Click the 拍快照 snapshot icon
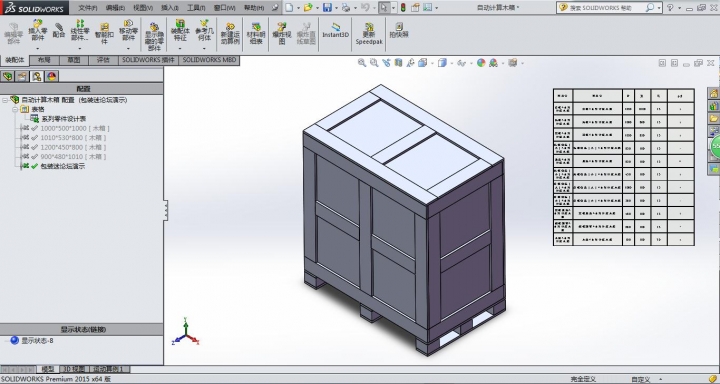Image resolution: width=720 pixels, height=384 pixels. pyautogui.click(x=399, y=30)
